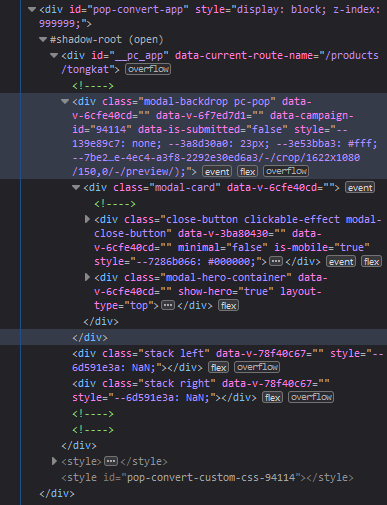Click overflow badge on stack right div
The height and width of the screenshot is (505, 387).
pyautogui.click(x=311, y=397)
